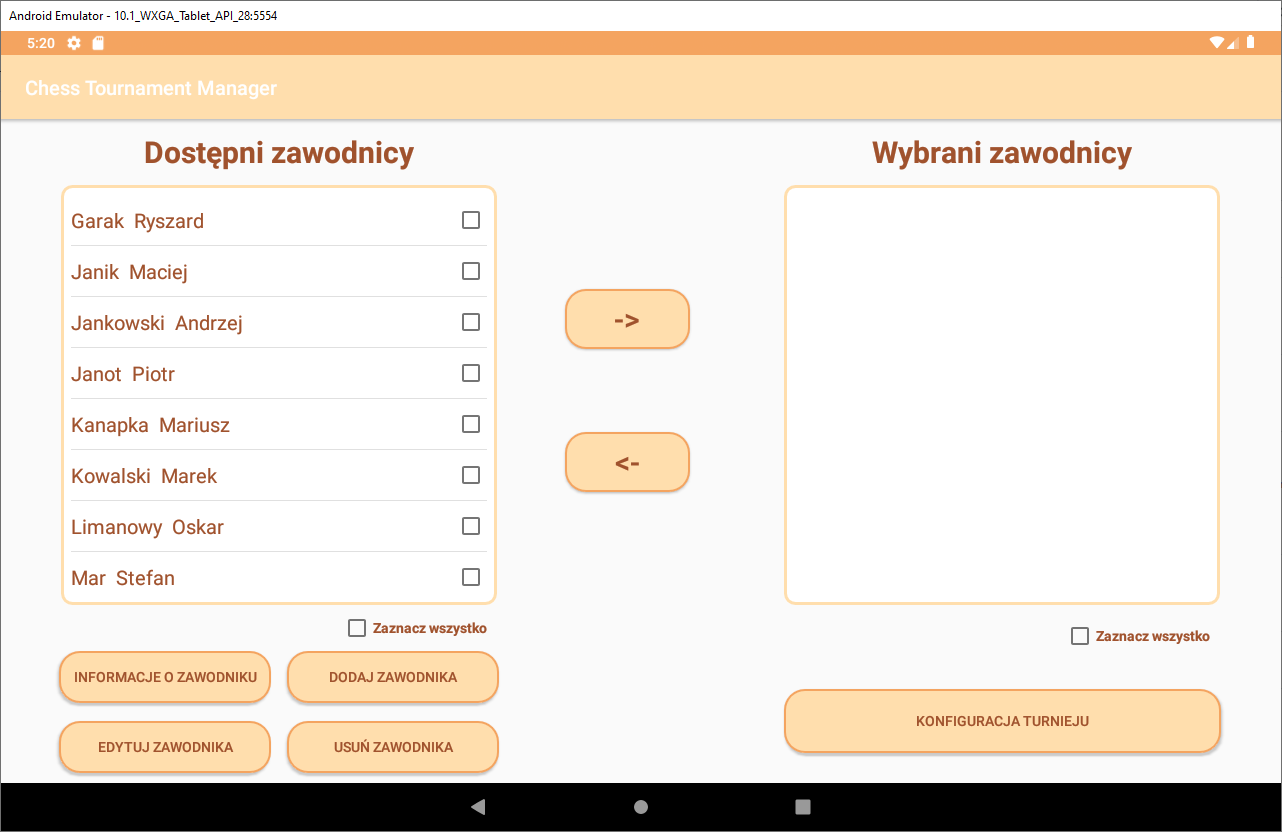Select the Mar Stefan name
The width and height of the screenshot is (1282, 832).
[123, 578]
